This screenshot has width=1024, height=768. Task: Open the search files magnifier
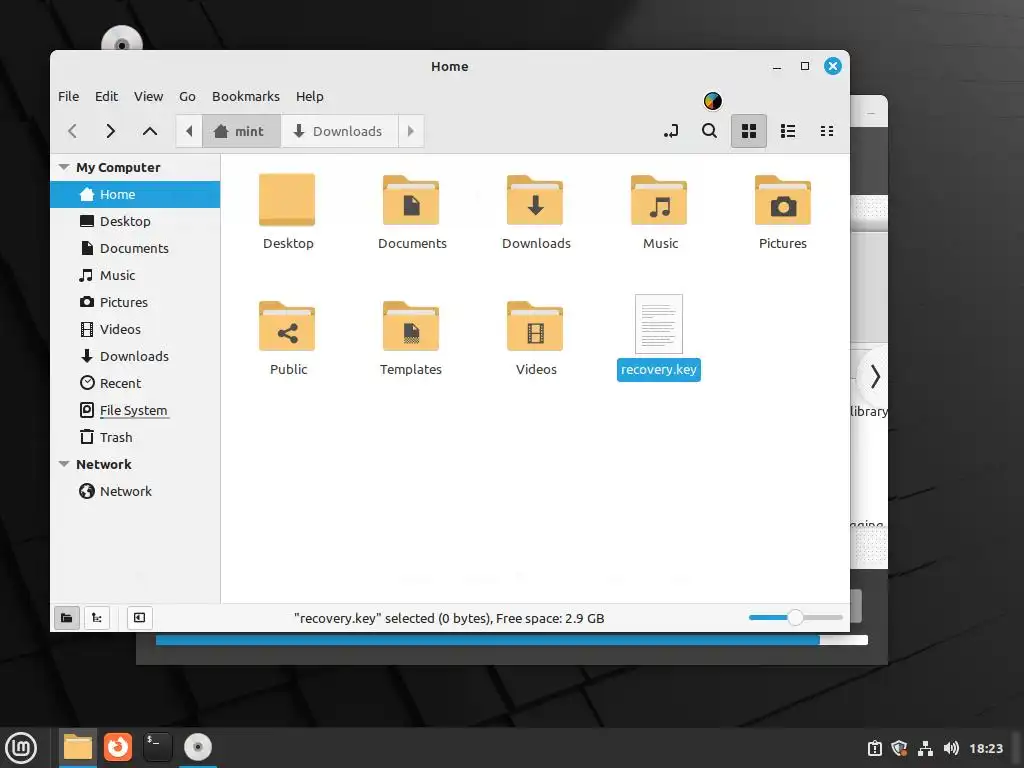(709, 131)
